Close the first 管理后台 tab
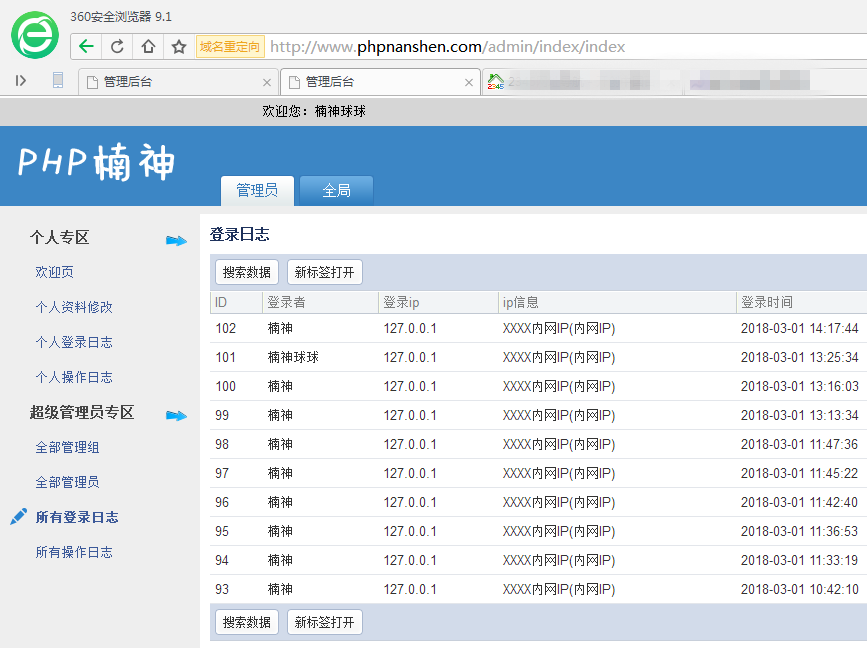 pyautogui.click(x=267, y=82)
